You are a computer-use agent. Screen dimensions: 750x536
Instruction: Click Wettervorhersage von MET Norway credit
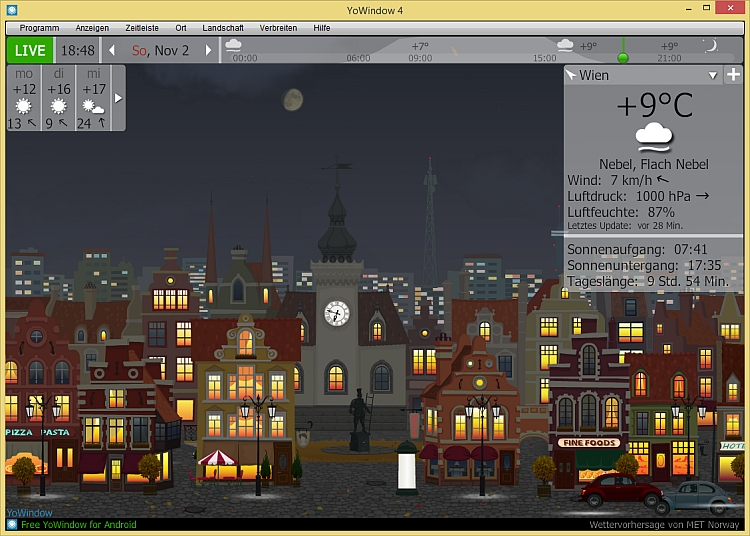(664, 525)
